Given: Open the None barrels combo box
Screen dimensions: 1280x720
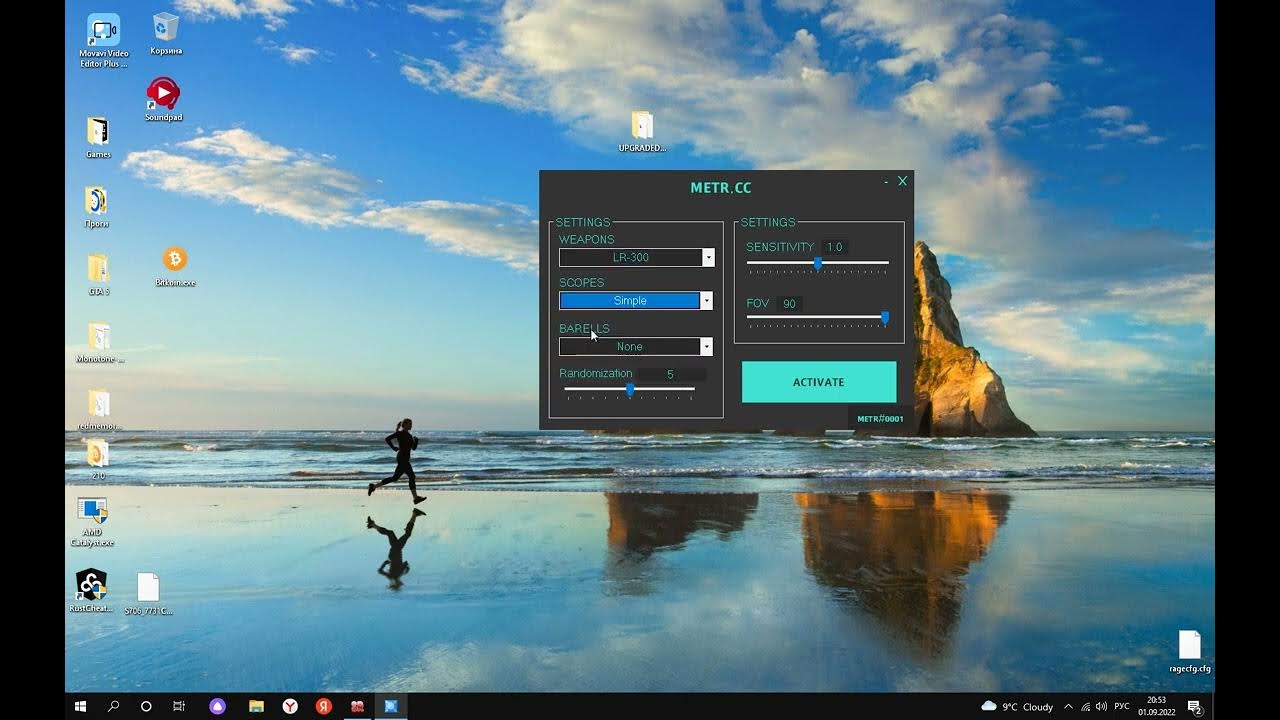Looking at the screenshot, I should tap(636, 347).
